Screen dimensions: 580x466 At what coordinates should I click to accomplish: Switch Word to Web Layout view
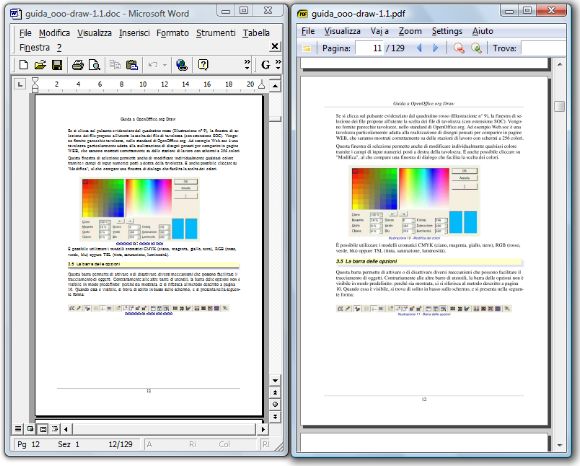point(30,429)
